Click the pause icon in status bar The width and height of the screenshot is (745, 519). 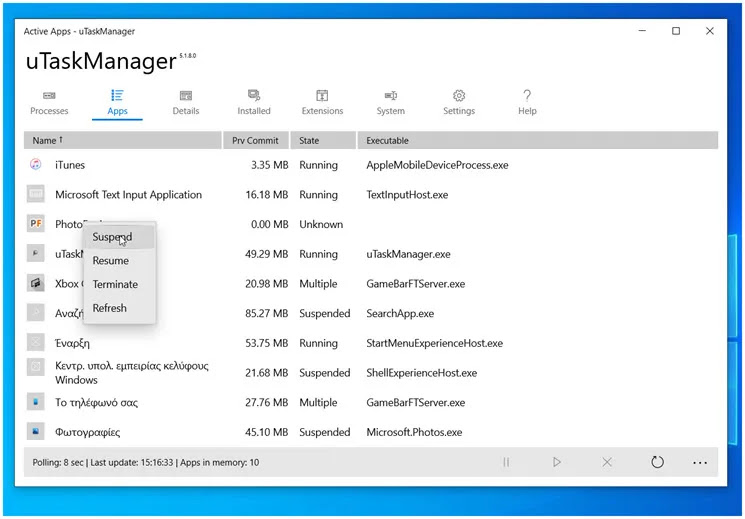coord(506,462)
